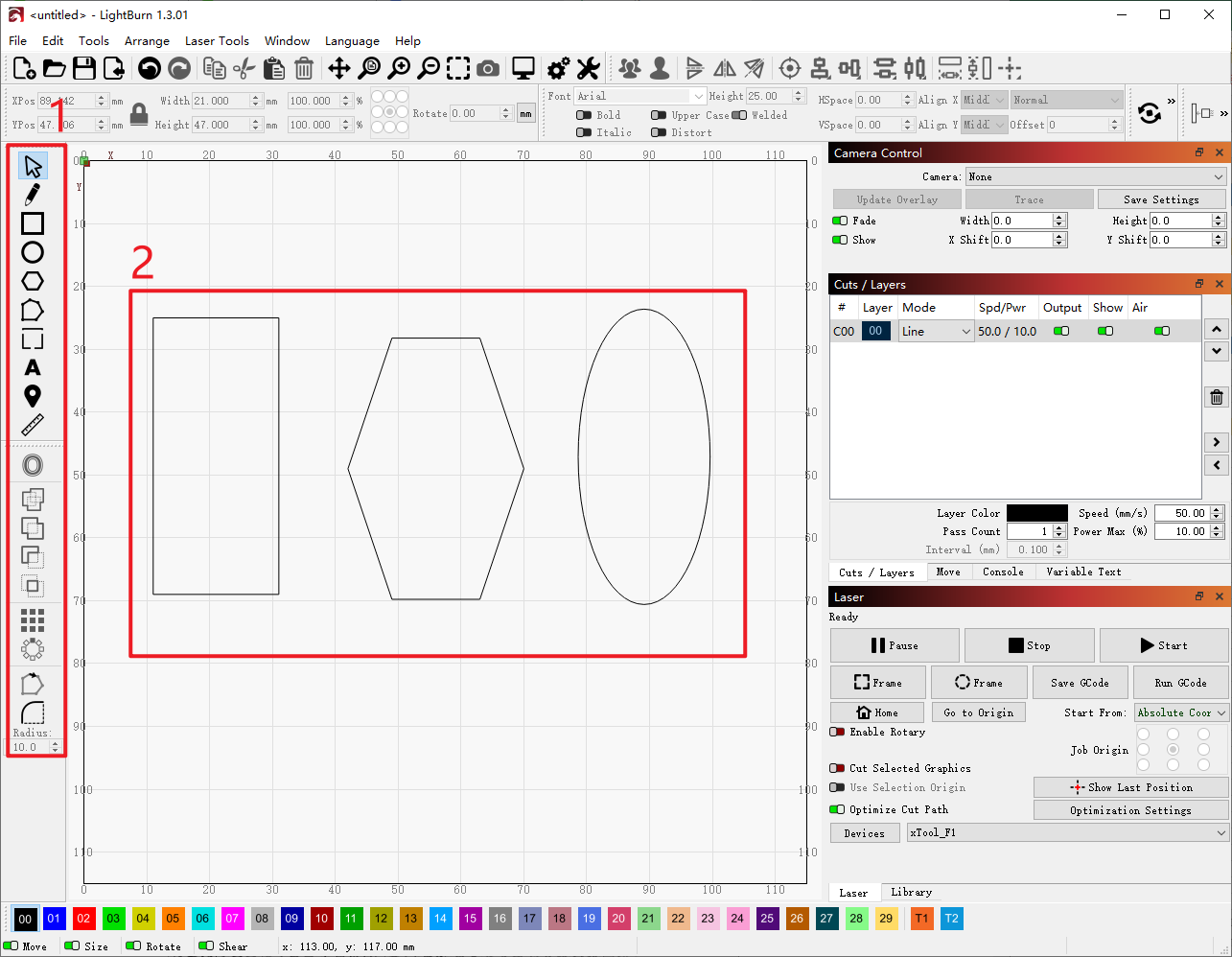
Task: Toggle Output for layer C00
Action: pyautogui.click(x=1061, y=331)
